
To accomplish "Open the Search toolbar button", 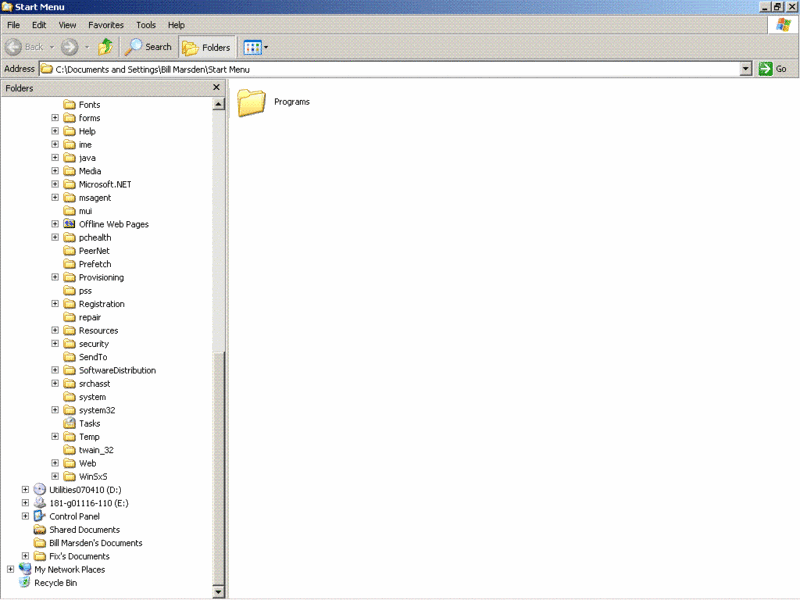I will pos(147,47).
